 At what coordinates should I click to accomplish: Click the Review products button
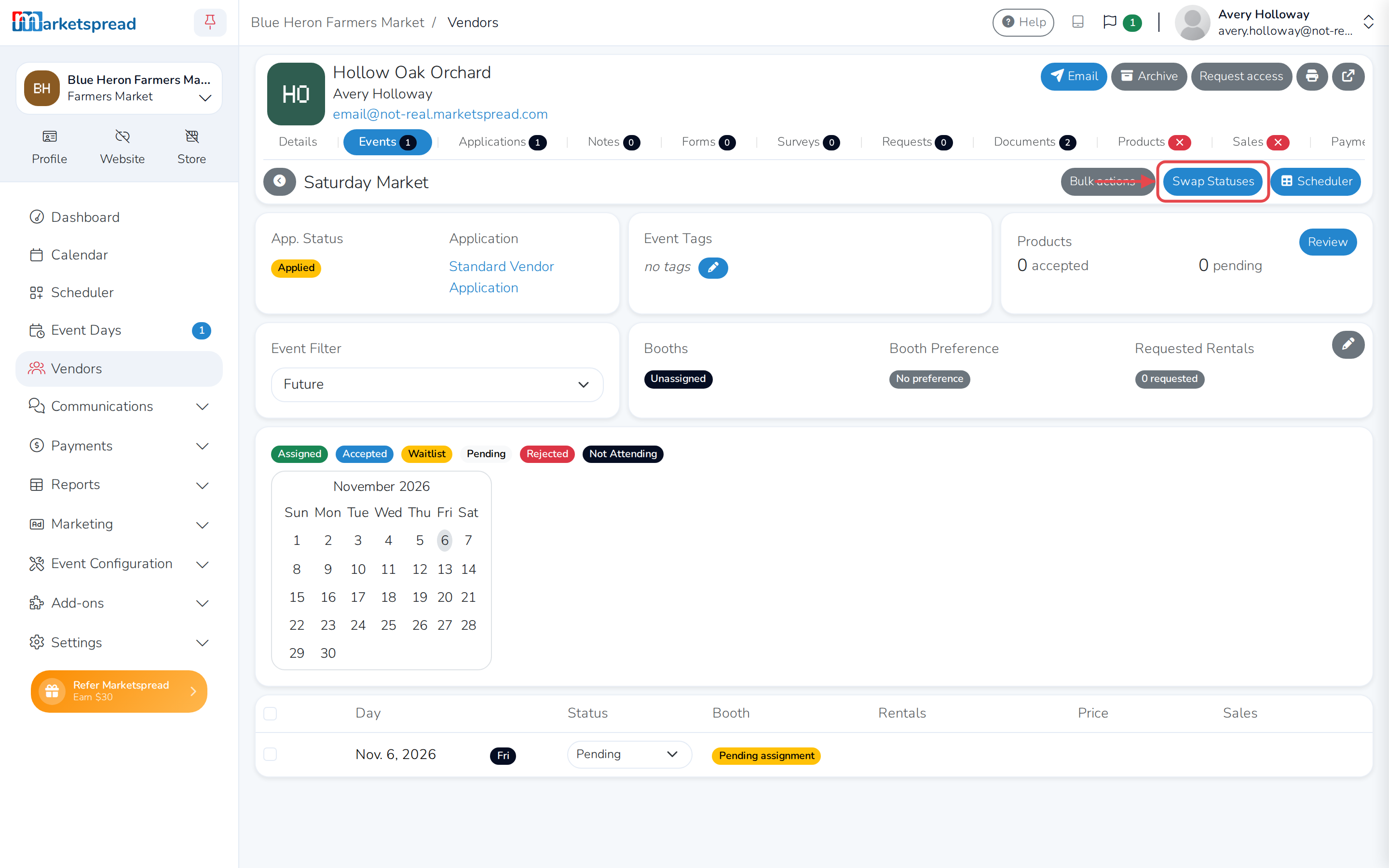pyautogui.click(x=1327, y=242)
